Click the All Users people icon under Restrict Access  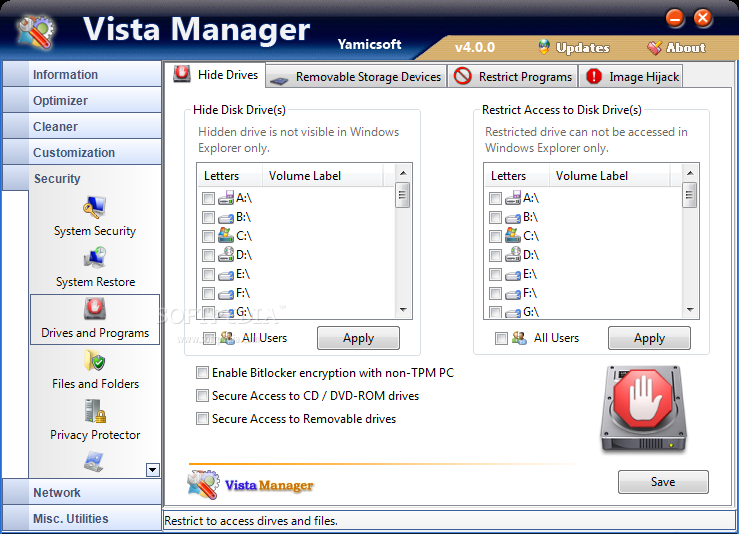(519, 338)
